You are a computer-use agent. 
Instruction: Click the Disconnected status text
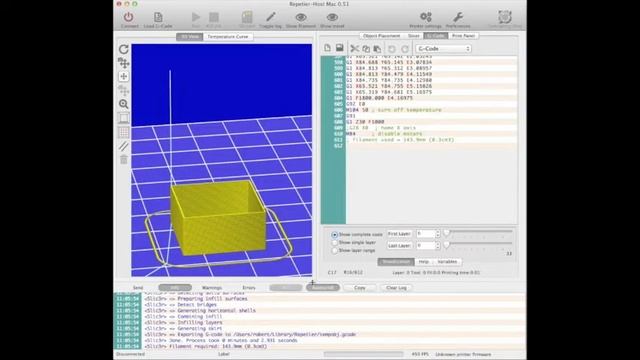point(130,354)
